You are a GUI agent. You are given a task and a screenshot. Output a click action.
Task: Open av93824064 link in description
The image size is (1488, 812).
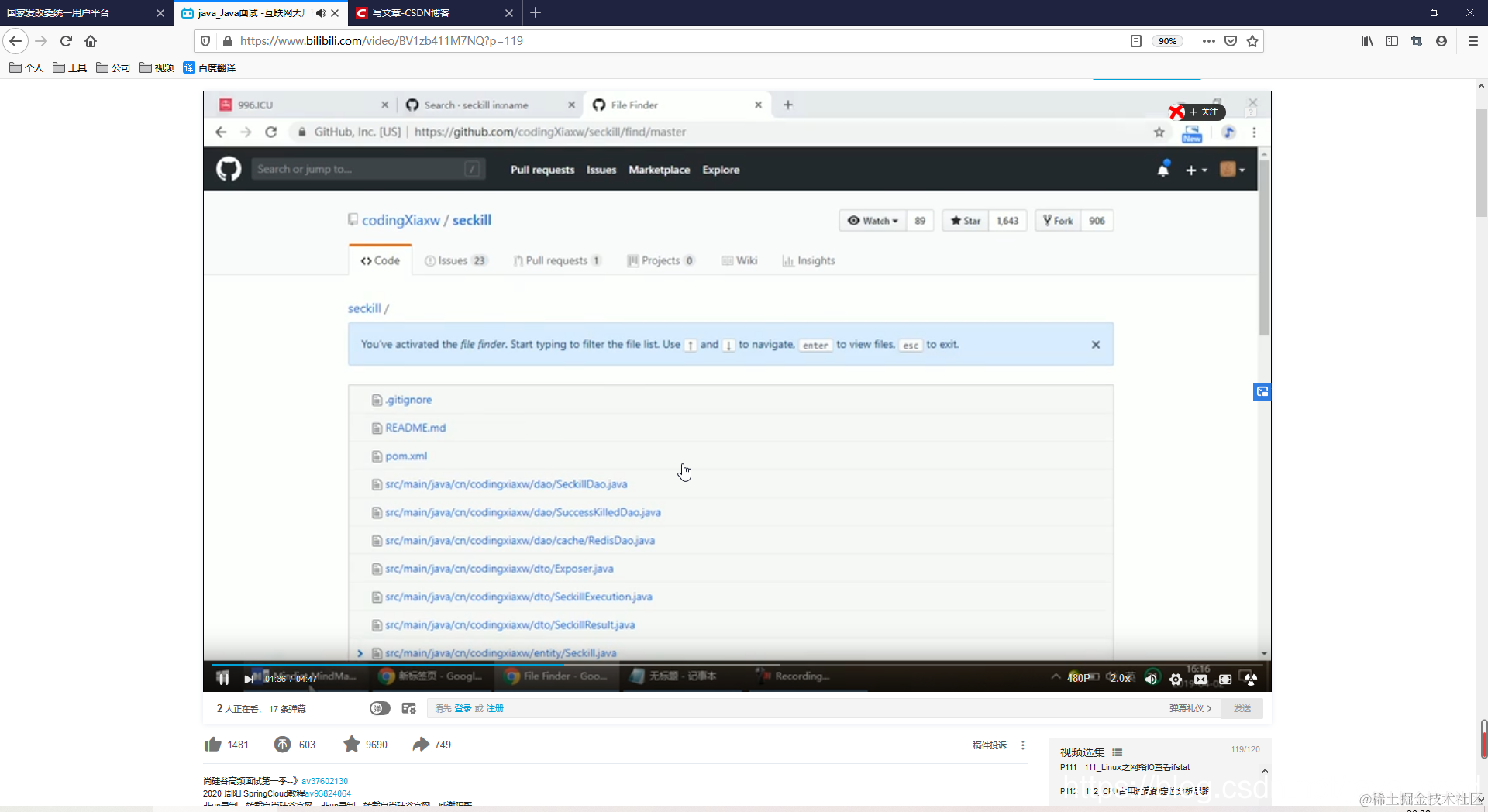(328, 793)
